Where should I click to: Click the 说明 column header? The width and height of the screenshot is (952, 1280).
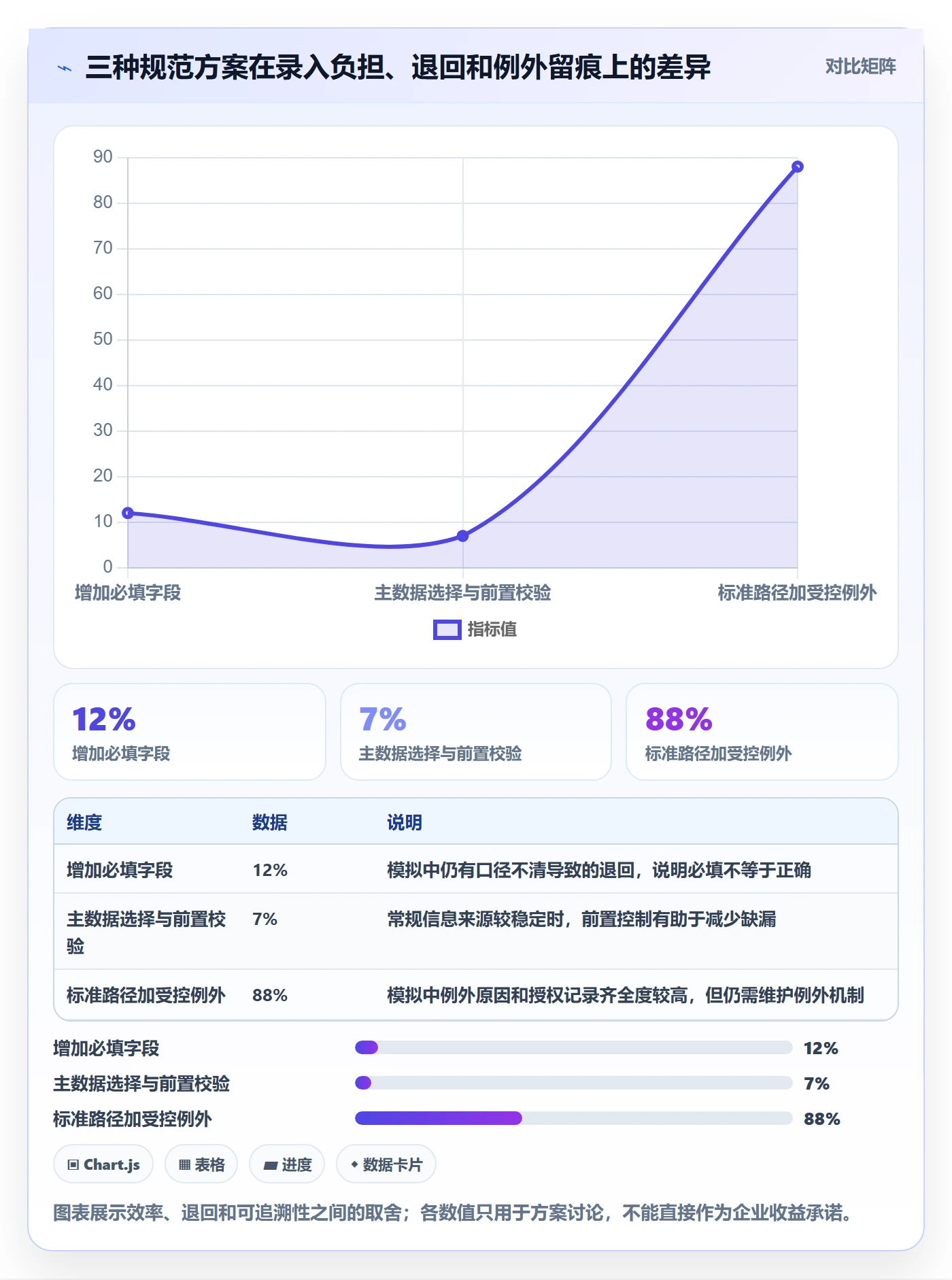(x=405, y=822)
